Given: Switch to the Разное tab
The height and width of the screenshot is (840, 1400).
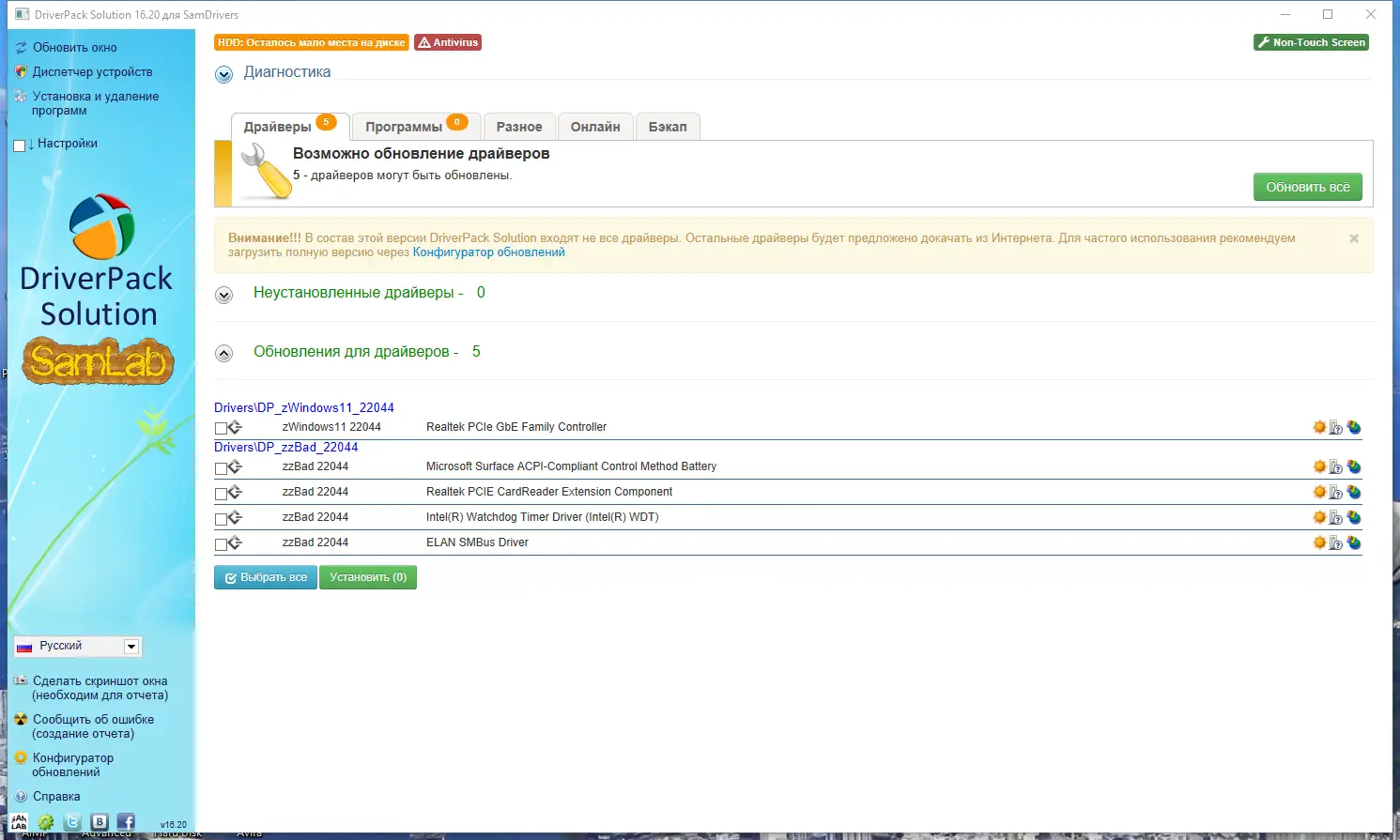Looking at the screenshot, I should 519,127.
